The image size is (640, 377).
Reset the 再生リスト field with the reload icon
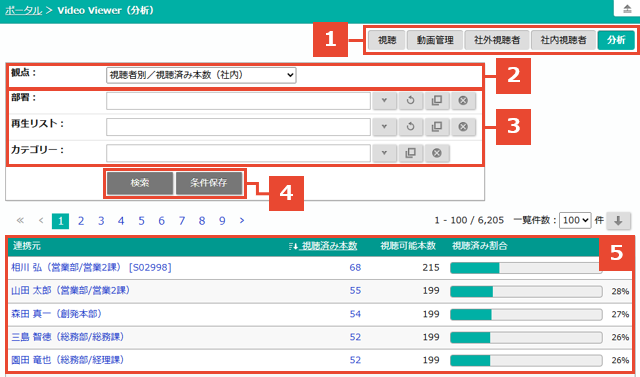410,127
